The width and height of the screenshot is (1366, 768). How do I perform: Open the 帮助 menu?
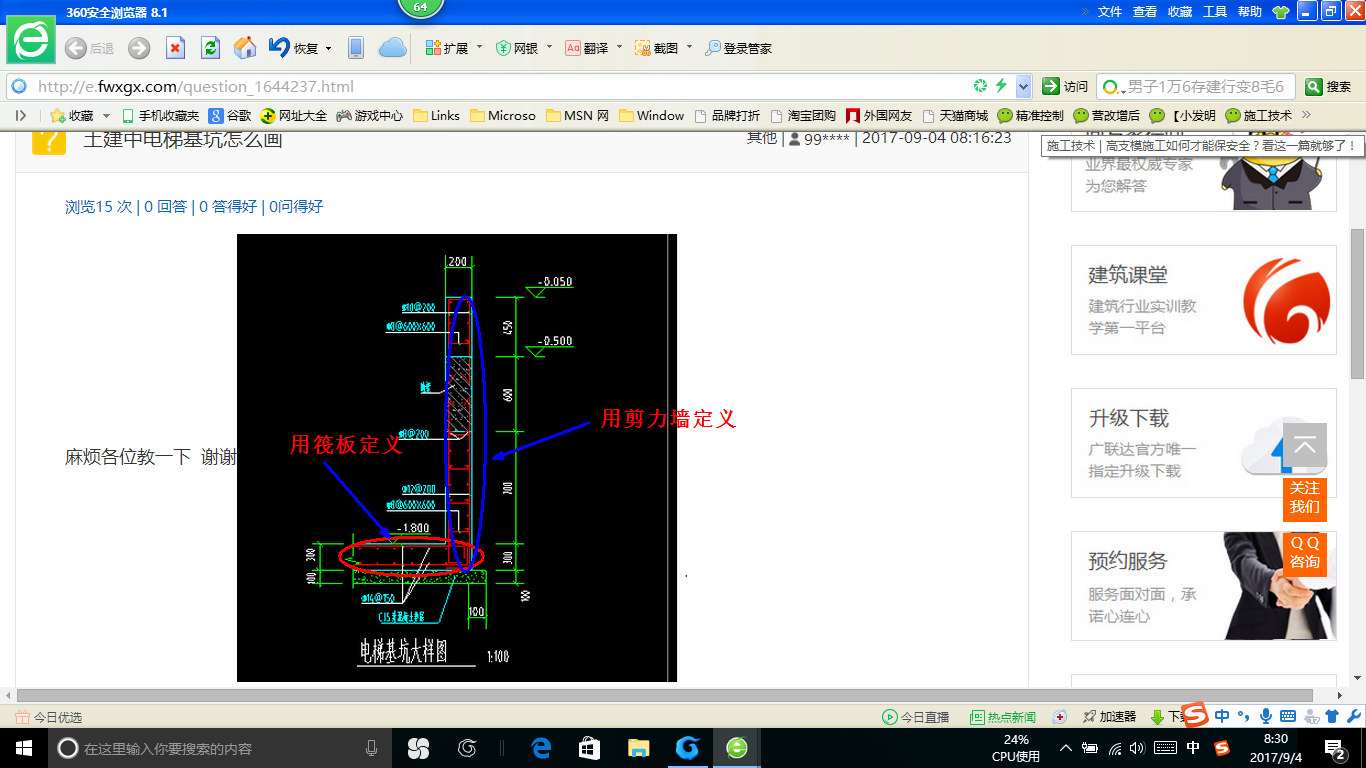click(x=1250, y=12)
